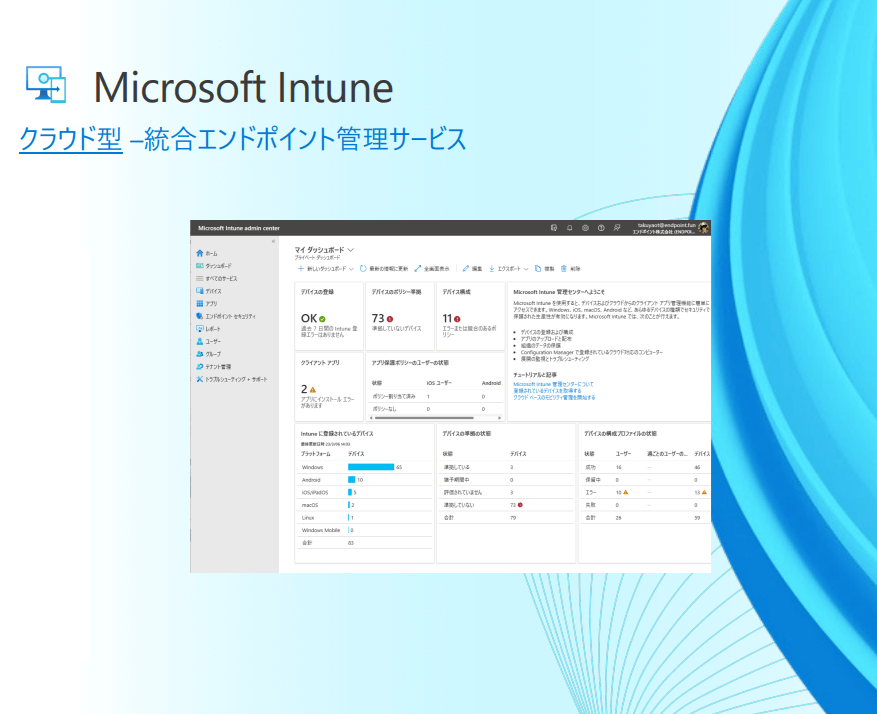
Task: Select the macOS row in enrolled devices
Action: (364, 505)
